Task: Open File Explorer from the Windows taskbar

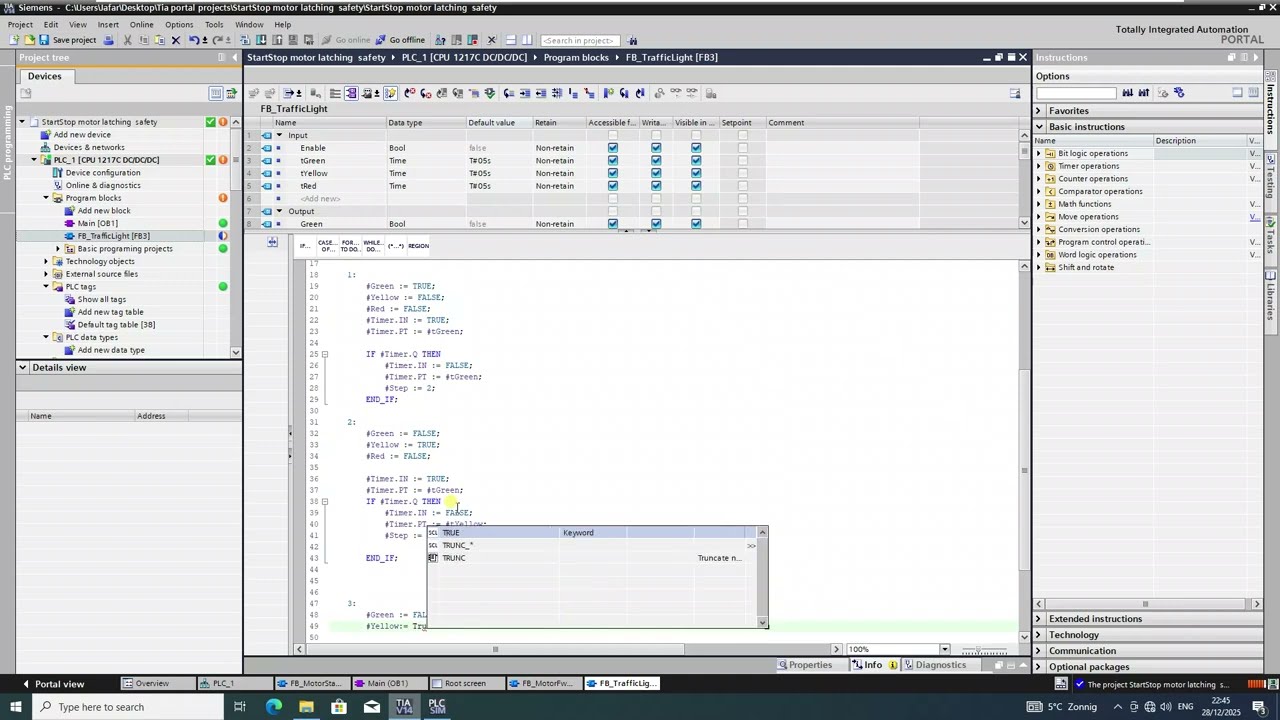Action: (306, 707)
